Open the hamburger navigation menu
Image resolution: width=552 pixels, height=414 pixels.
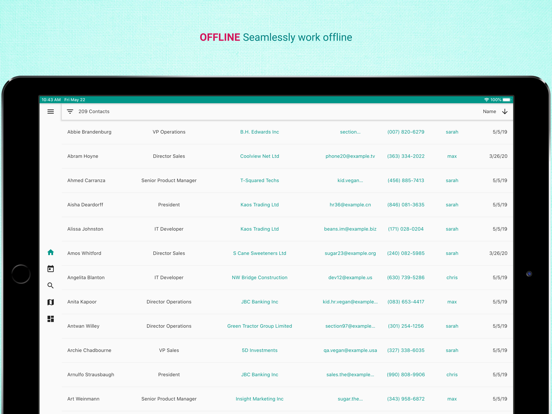coord(51,112)
